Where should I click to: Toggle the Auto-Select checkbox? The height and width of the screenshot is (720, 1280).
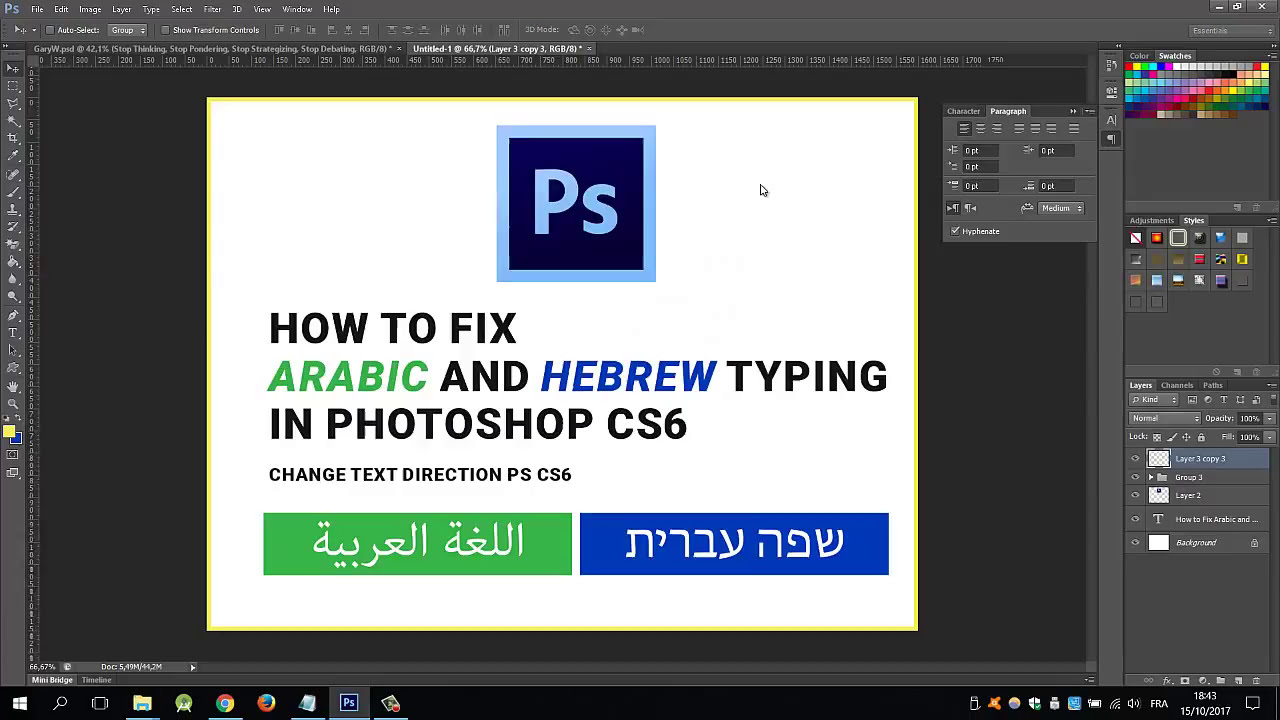click(x=49, y=30)
